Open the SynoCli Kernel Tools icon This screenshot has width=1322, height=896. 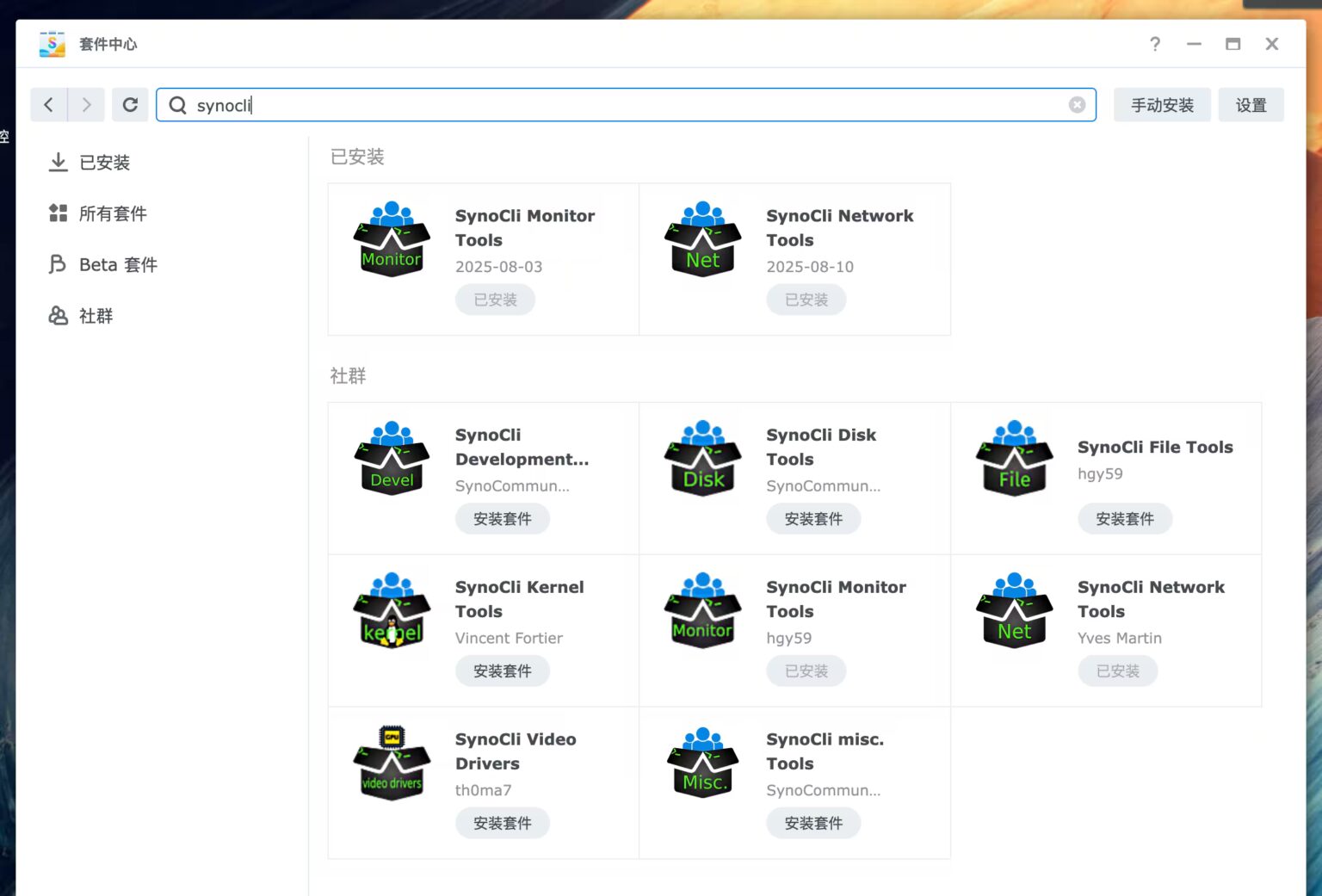pyautogui.click(x=392, y=610)
